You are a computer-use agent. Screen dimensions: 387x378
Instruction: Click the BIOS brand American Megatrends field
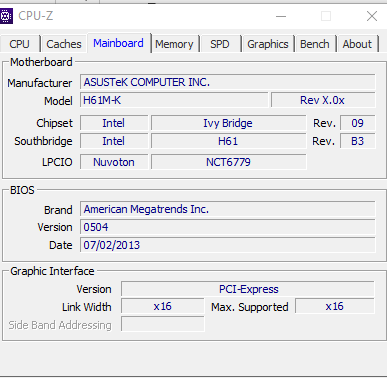228,209
